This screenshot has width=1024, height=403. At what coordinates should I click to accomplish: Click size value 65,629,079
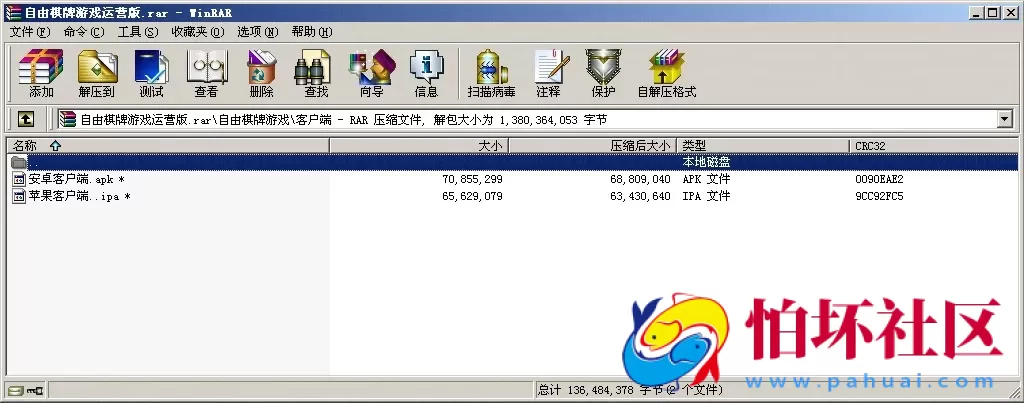click(472, 196)
